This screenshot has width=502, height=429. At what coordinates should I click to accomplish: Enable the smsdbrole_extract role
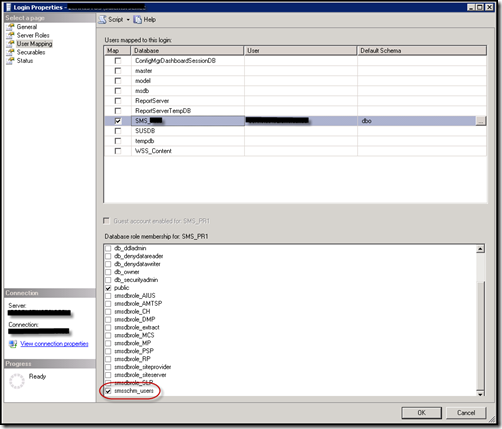pyautogui.click(x=108, y=327)
